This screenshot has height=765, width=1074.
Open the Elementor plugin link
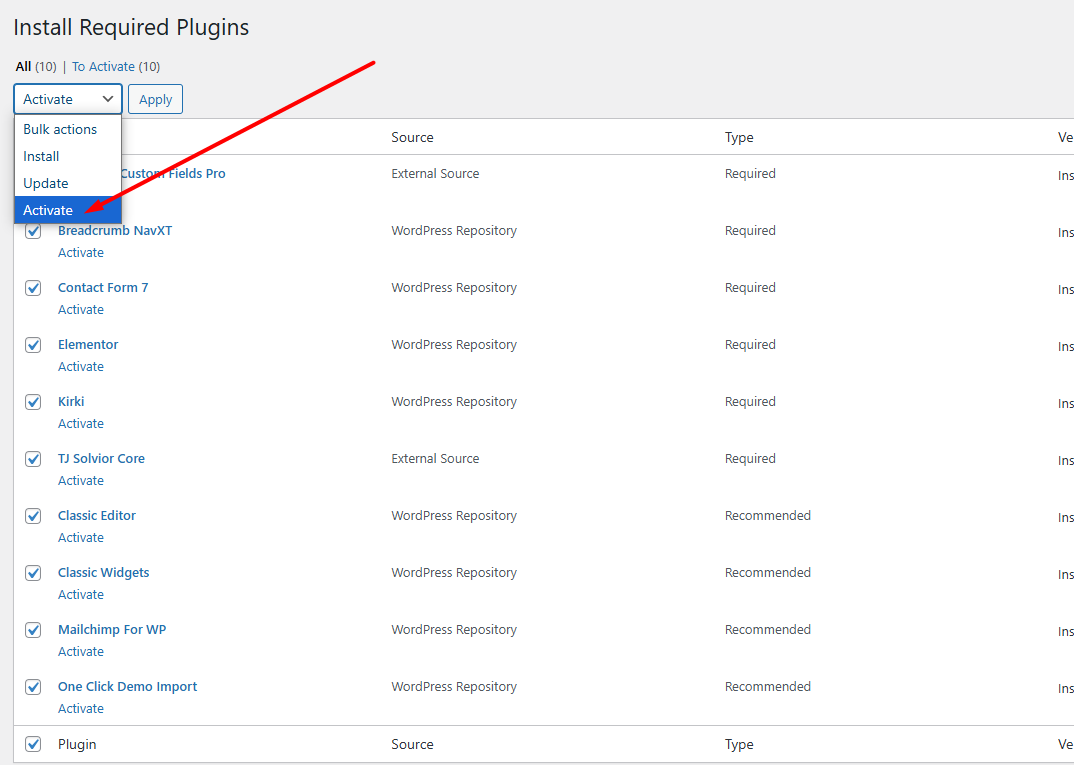pos(88,344)
